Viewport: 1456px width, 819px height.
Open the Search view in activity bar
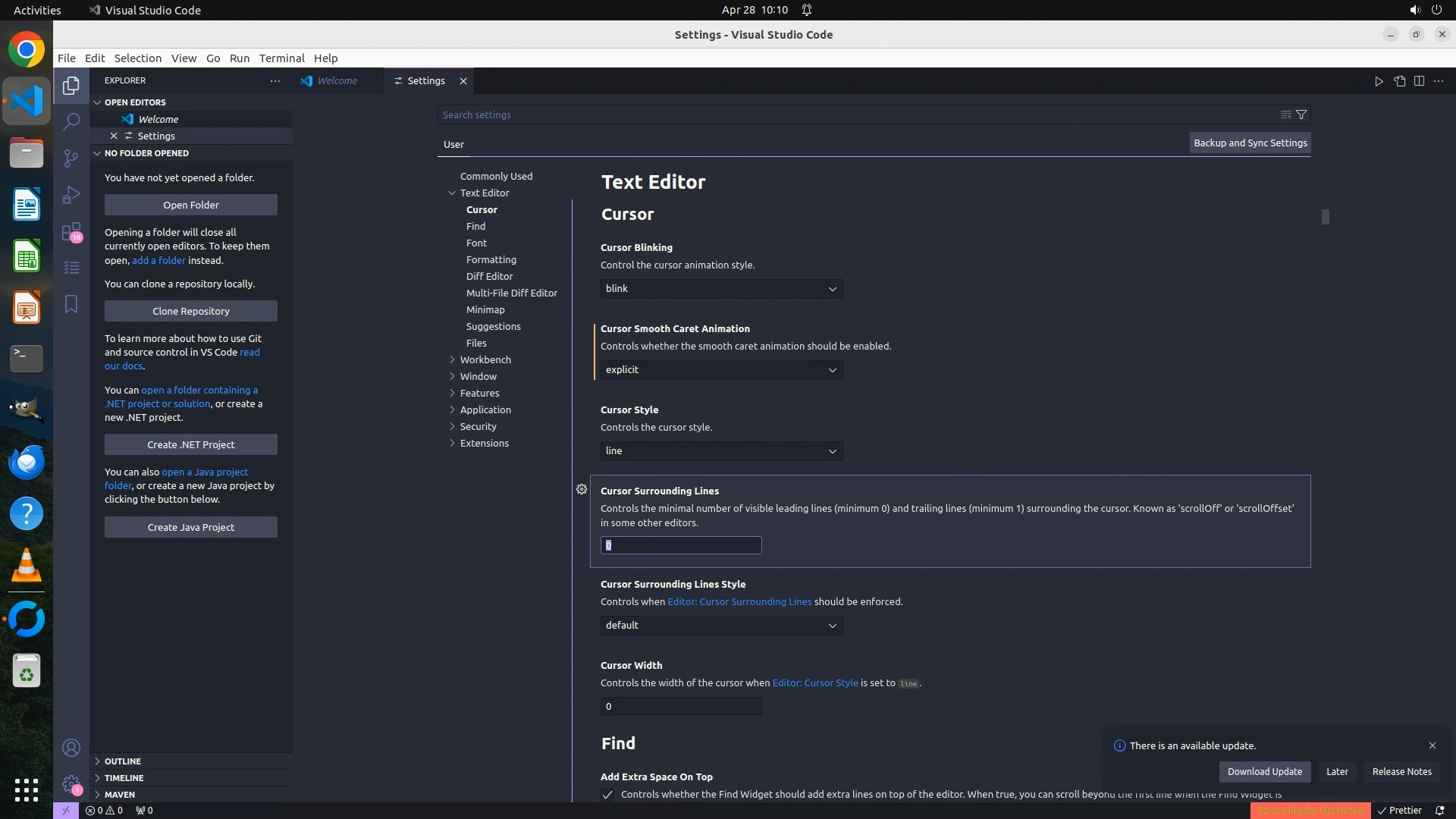tap(71, 121)
